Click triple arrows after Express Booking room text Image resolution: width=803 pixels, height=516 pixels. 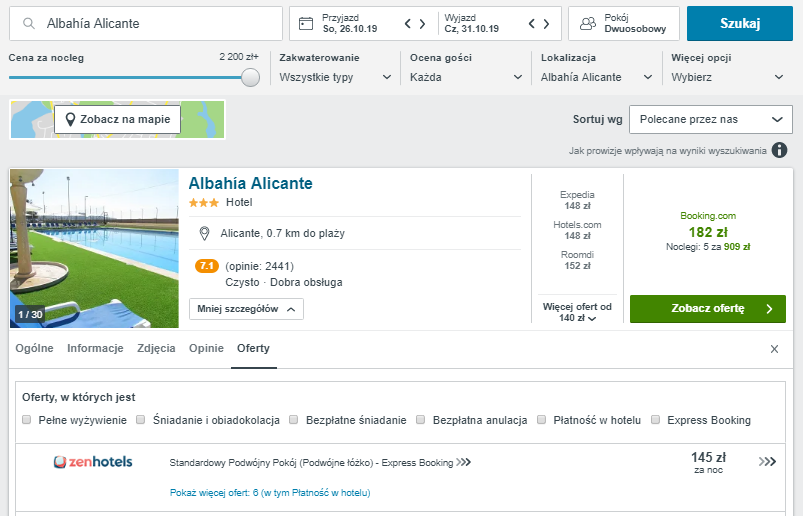pos(463,462)
